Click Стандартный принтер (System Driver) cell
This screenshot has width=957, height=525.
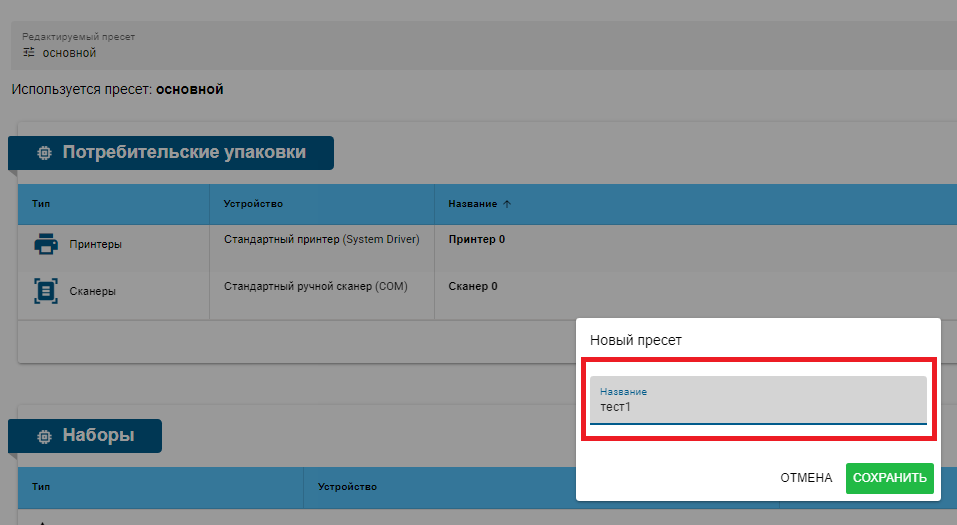321,240
